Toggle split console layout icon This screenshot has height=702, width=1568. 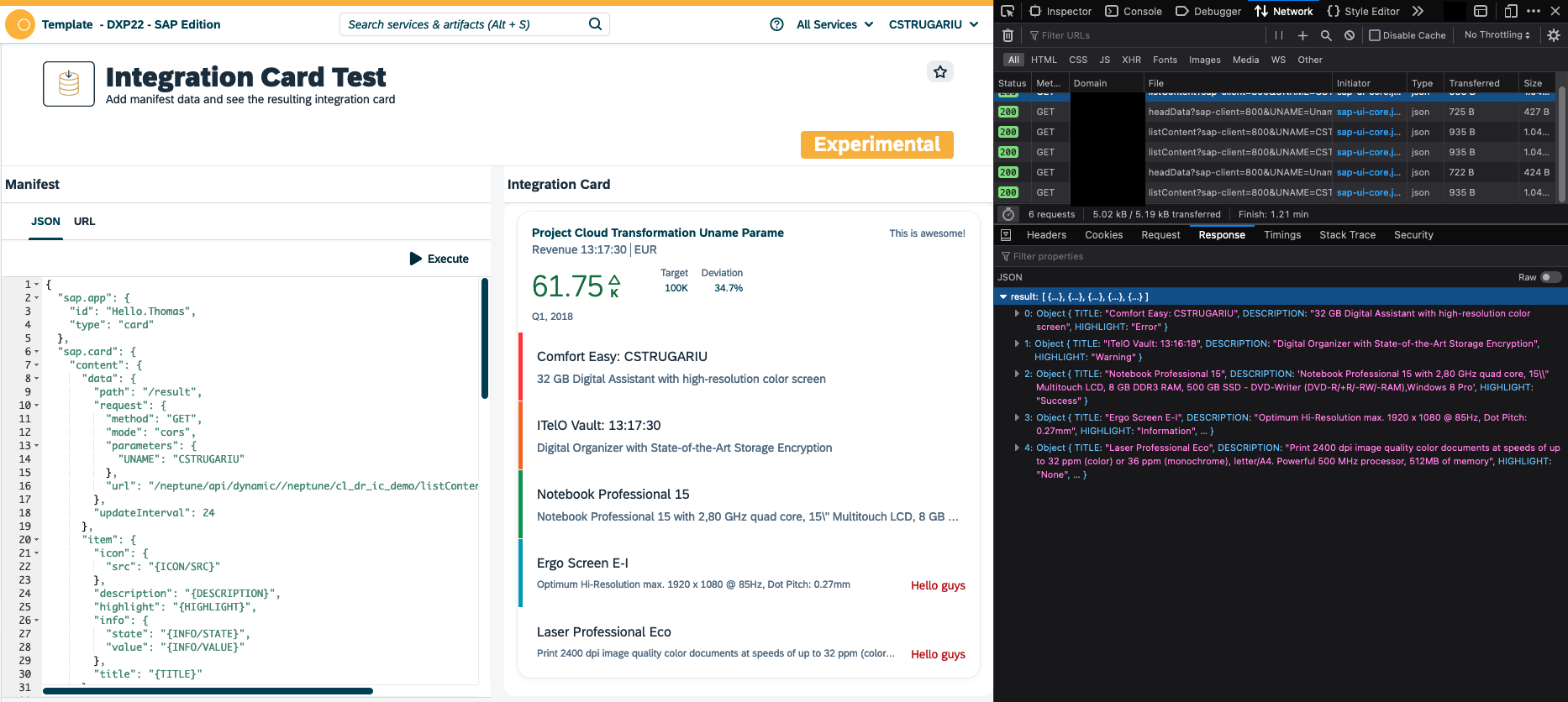coord(1481,11)
